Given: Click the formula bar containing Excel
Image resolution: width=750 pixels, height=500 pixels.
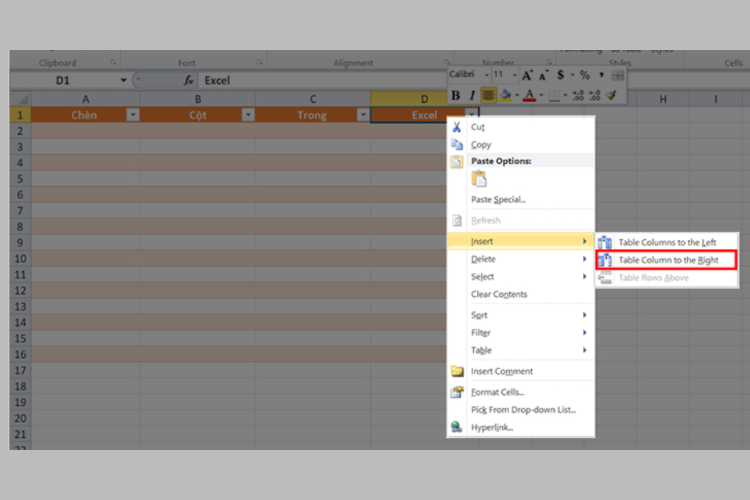Looking at the screenshot, I should pyautogui.click(x=323, y=80).
